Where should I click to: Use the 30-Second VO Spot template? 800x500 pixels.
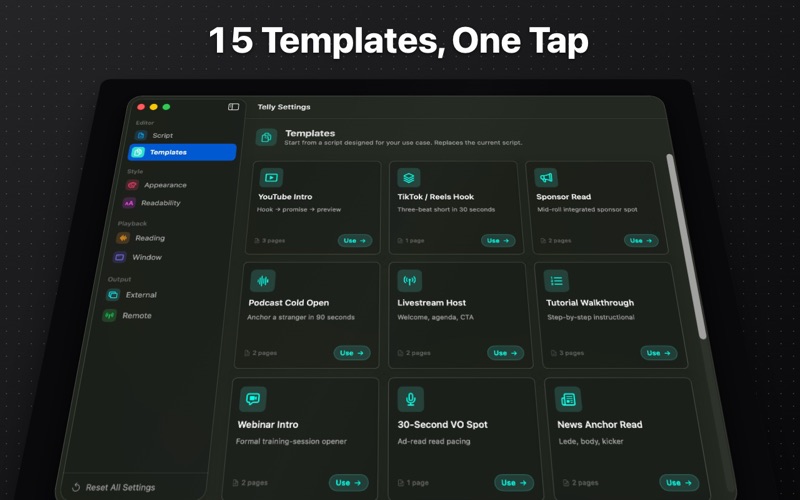point(514,483)
